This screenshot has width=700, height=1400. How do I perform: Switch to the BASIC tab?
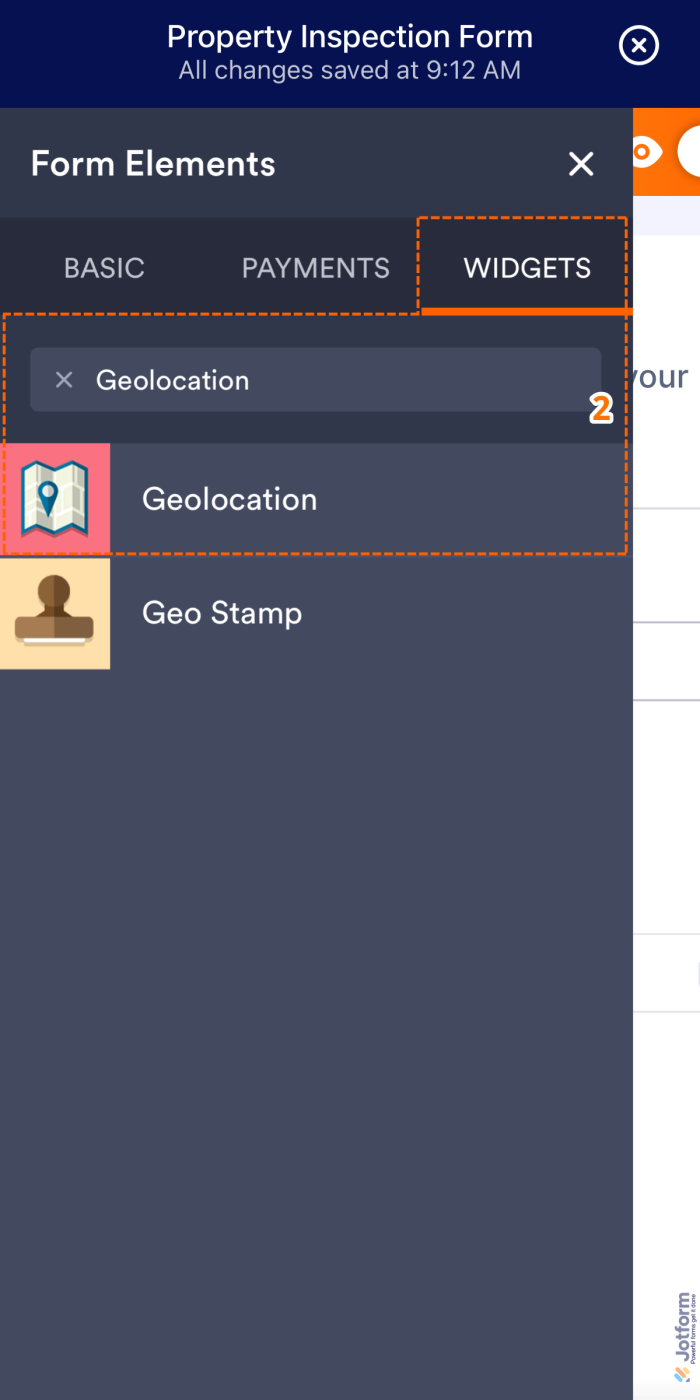[x=103, y=267]
